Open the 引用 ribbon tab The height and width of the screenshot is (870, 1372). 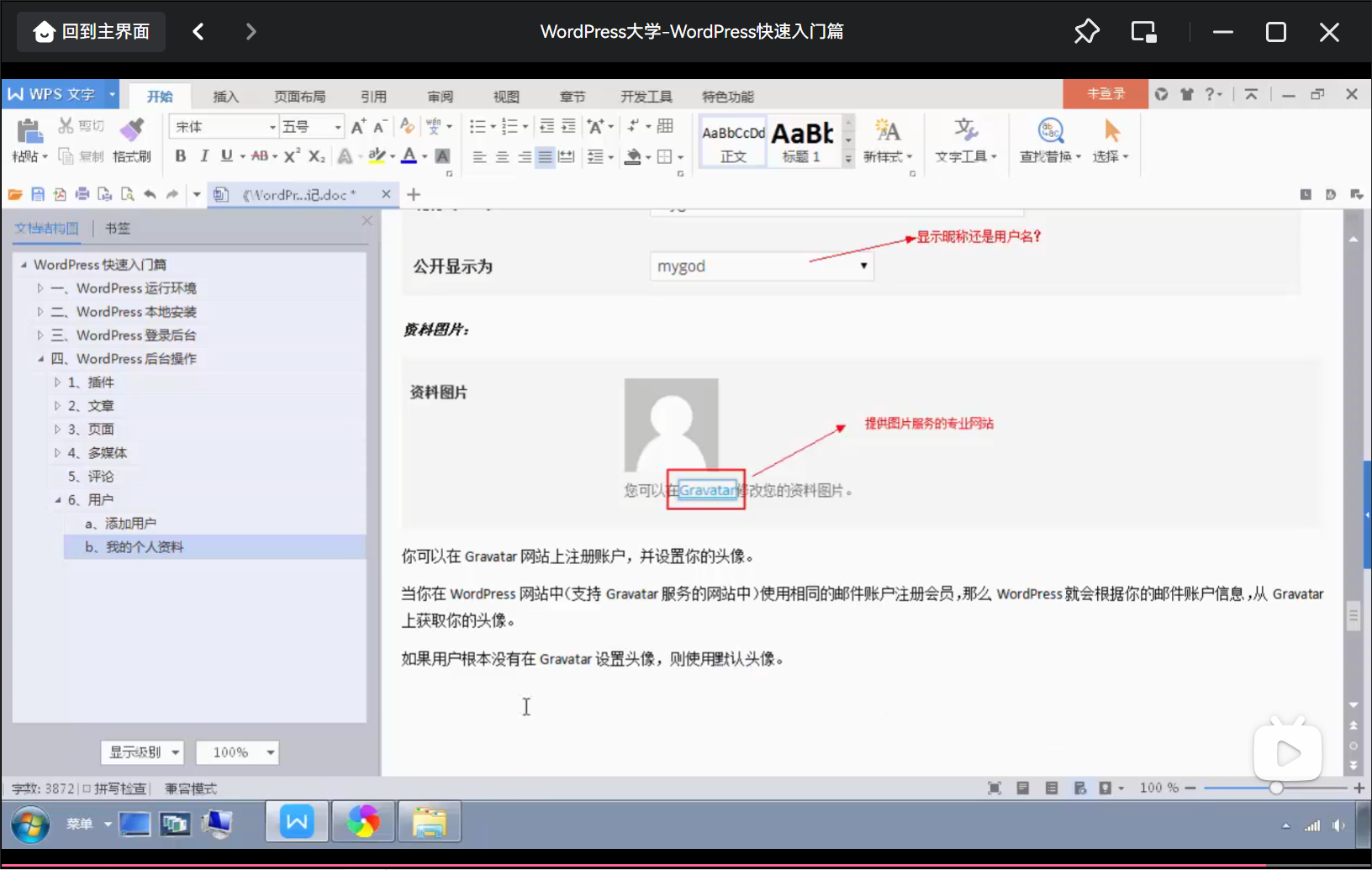(x=373, y=97)
